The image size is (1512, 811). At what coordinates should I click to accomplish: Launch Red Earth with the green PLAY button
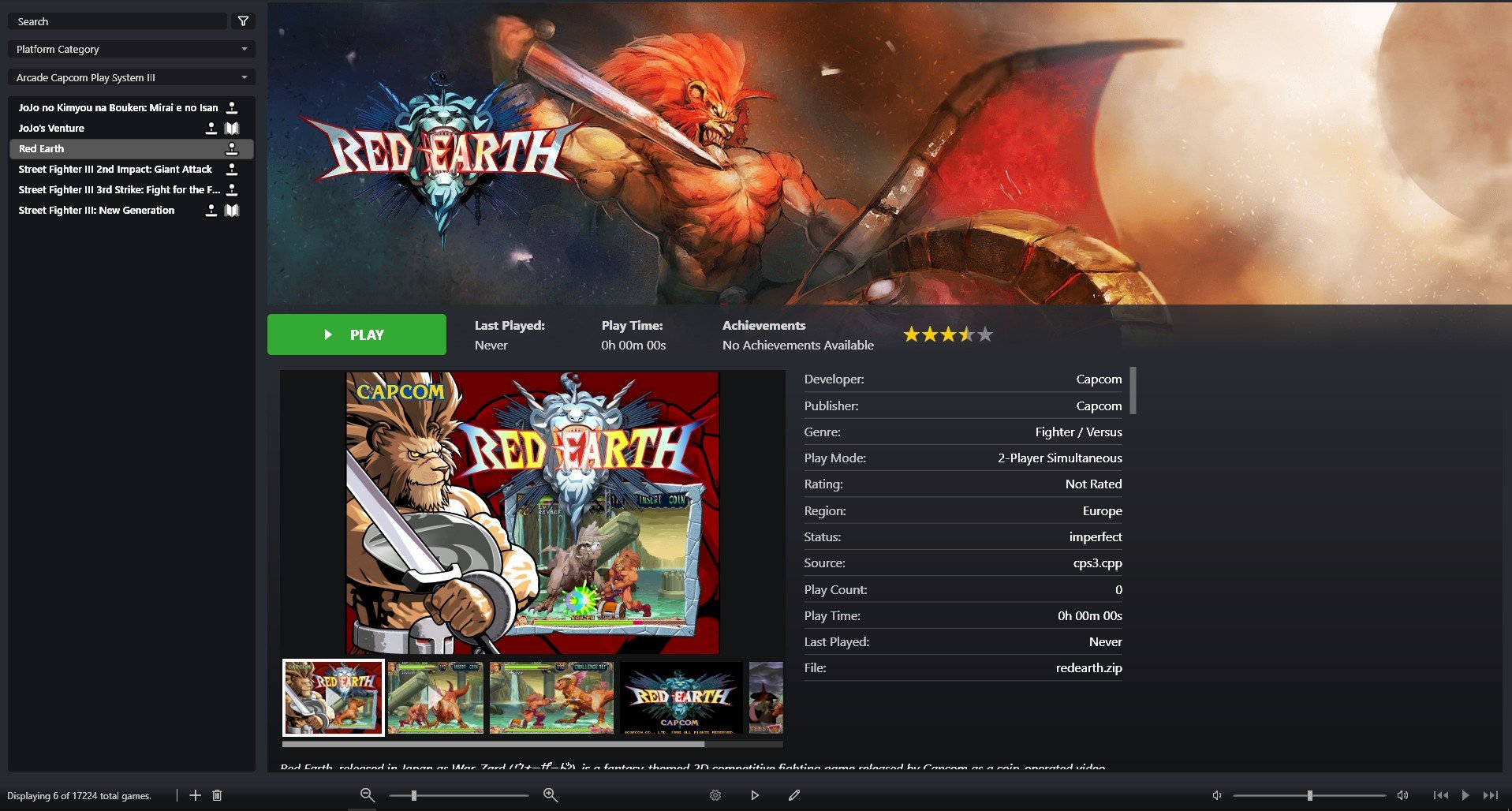(357, 334)
